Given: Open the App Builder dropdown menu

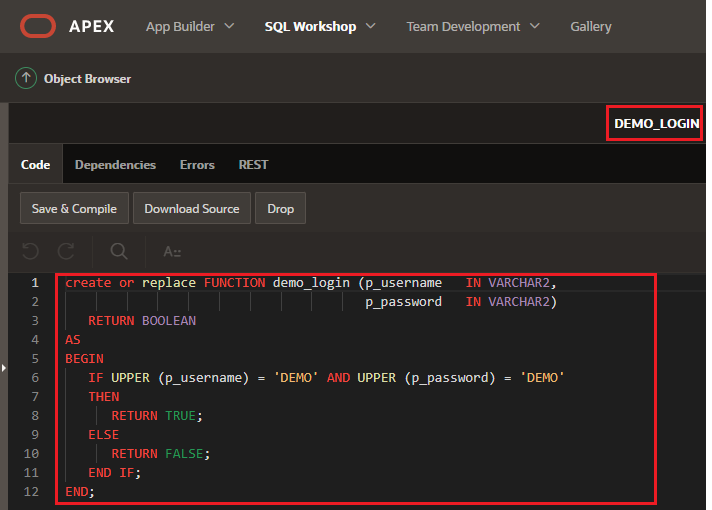Looking at the screenshot, I should [190, 26].
